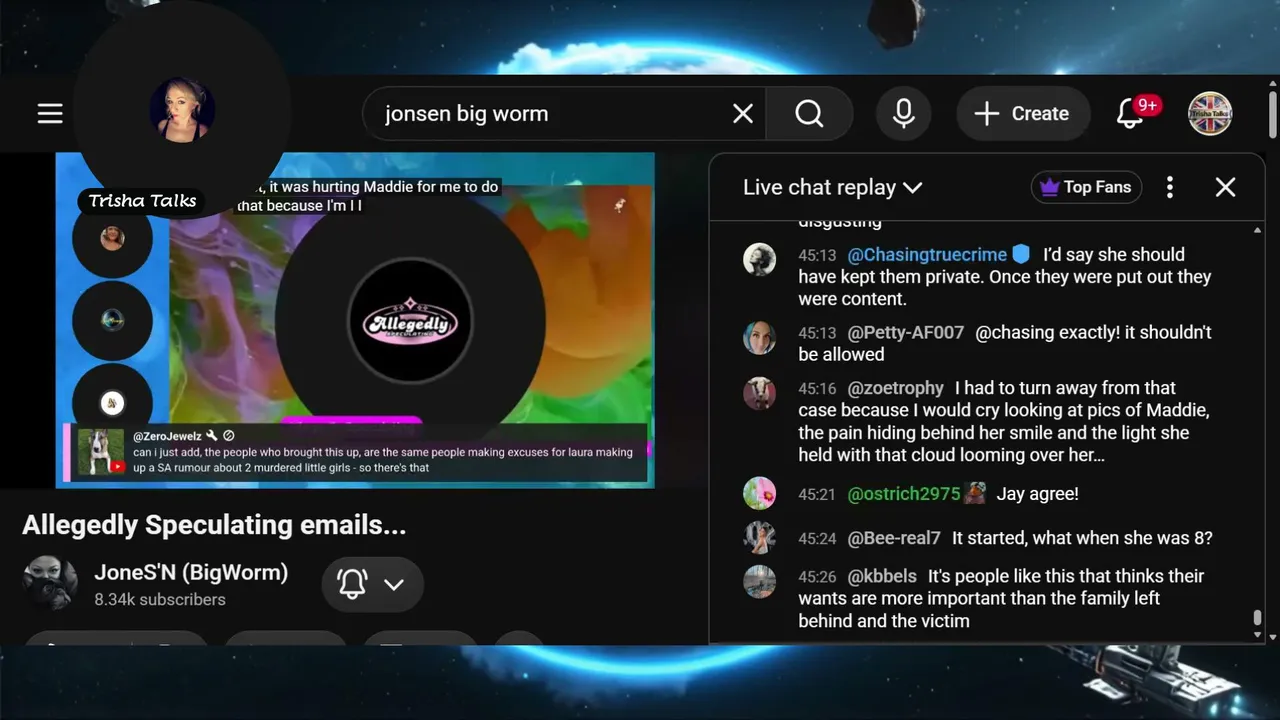Open live chat more options menu
The width and height of the screenshot is (1280, 720).
point(1170,187)
